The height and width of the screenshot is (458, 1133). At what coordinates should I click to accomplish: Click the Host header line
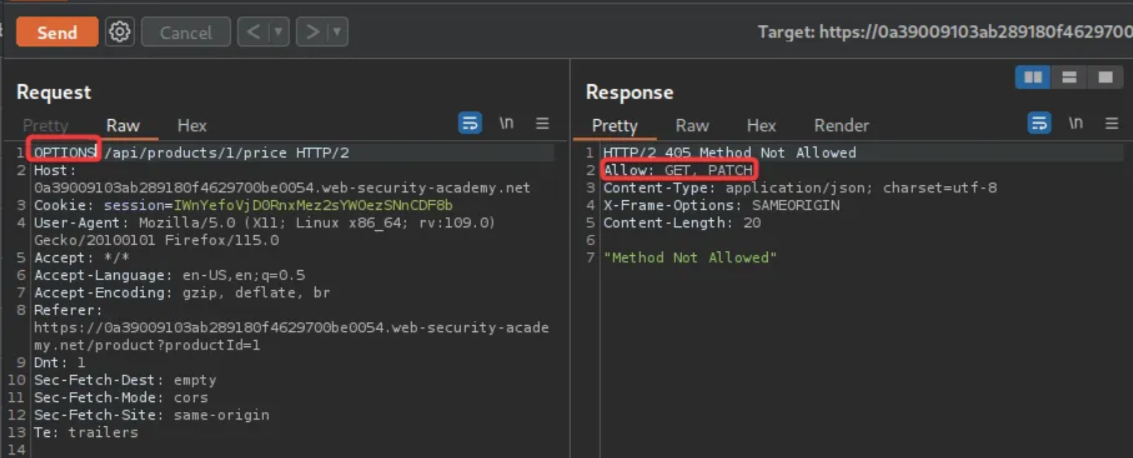point(282,179)
